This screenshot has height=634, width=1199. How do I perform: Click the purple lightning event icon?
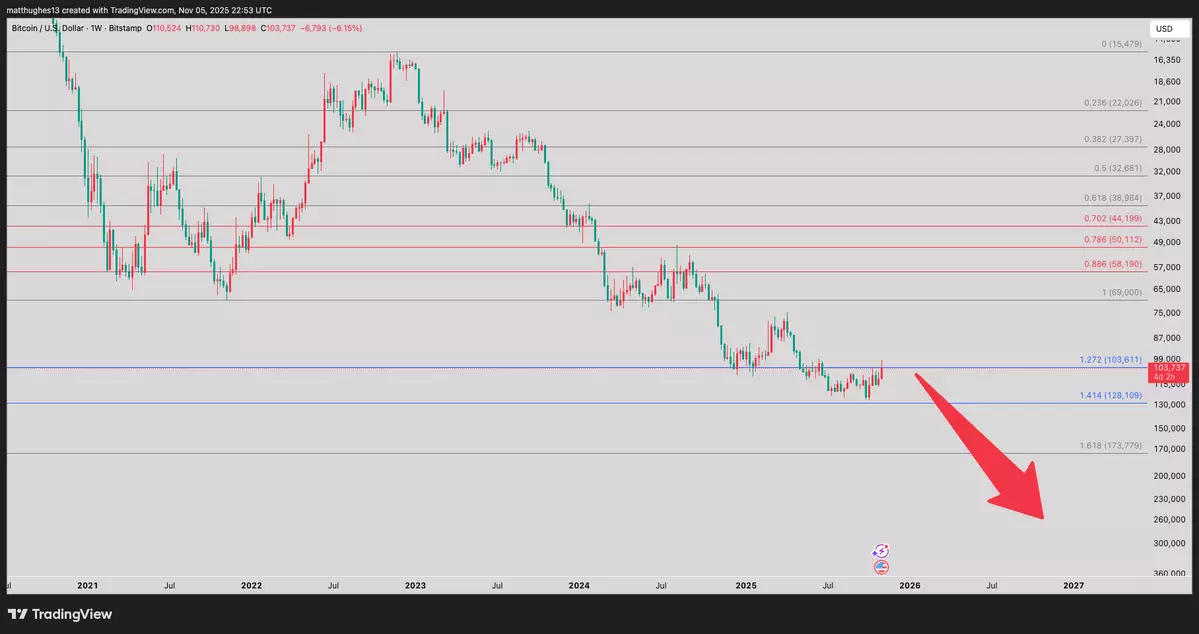[x=881, y=551]
